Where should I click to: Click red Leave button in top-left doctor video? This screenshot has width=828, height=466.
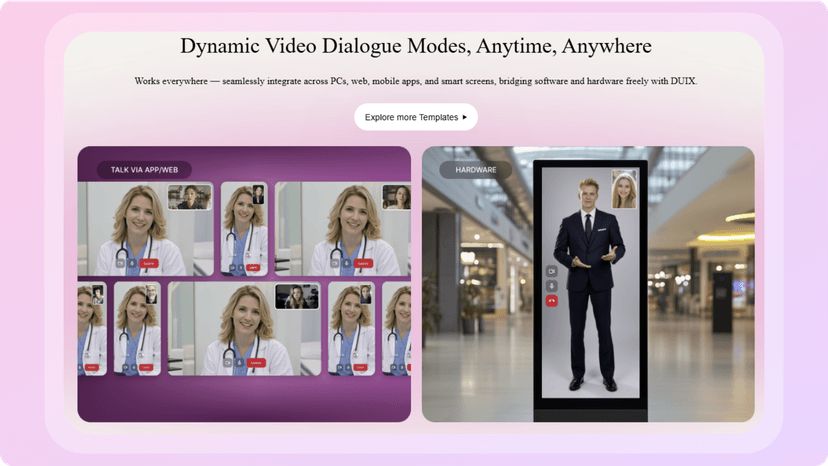(148, 263)
